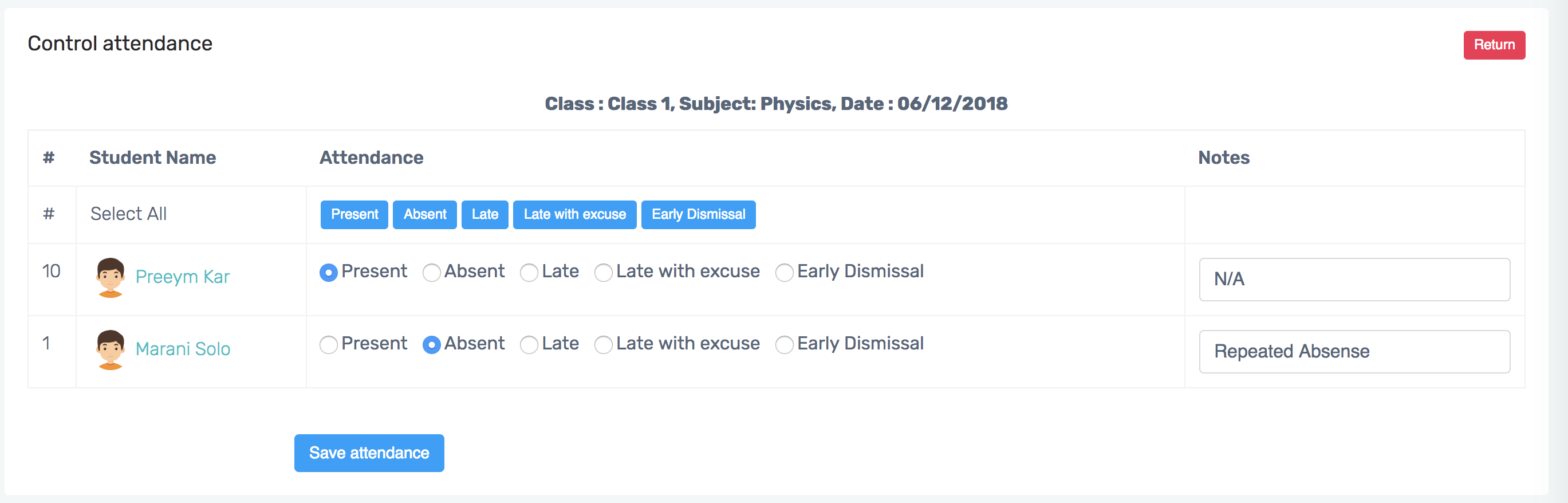Choose Late with excuse for Preeym Kar
The height and width of the screenshot is (503, 1568).
click(603, 272)
